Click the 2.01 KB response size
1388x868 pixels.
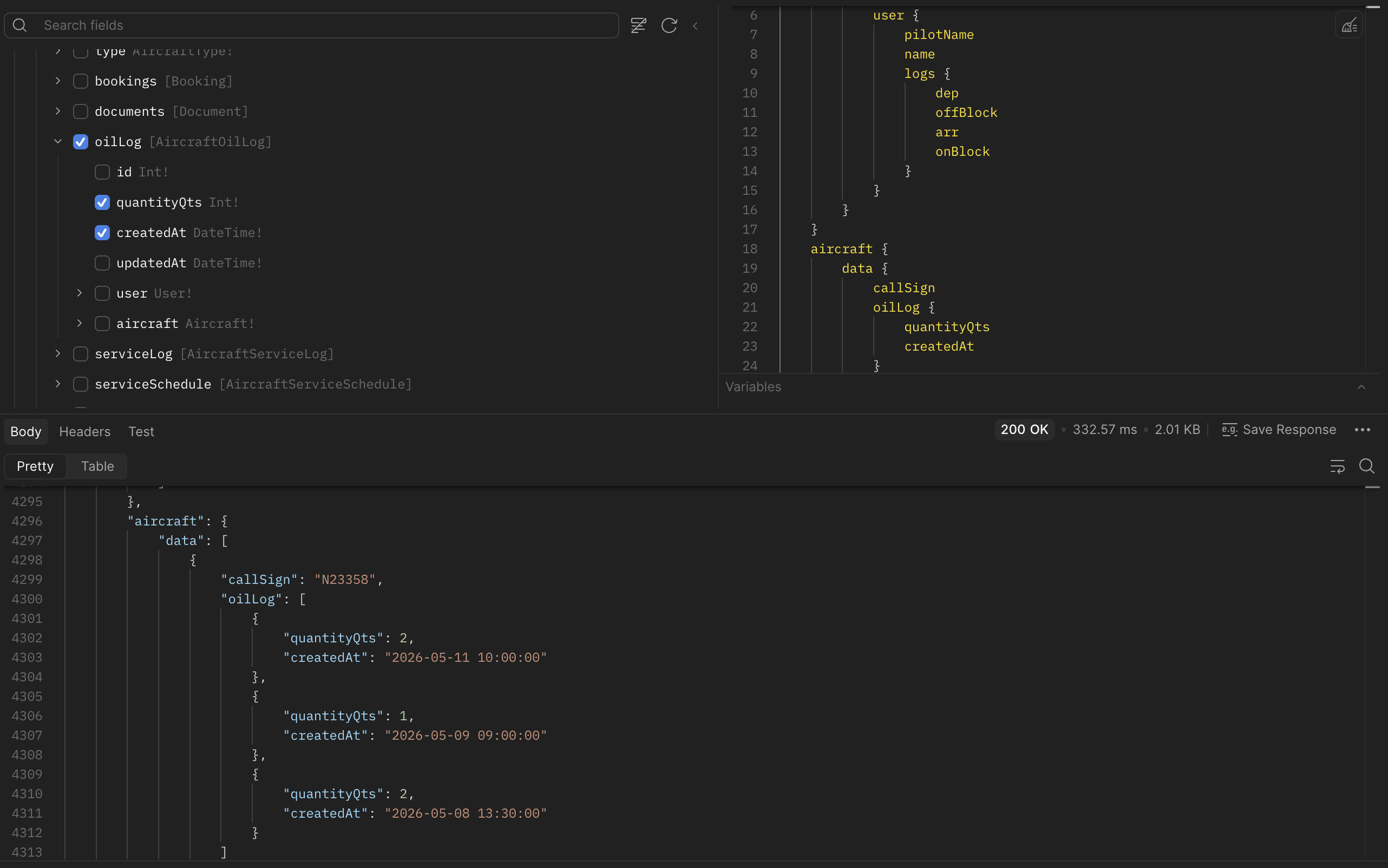(x=1177, y=430)
